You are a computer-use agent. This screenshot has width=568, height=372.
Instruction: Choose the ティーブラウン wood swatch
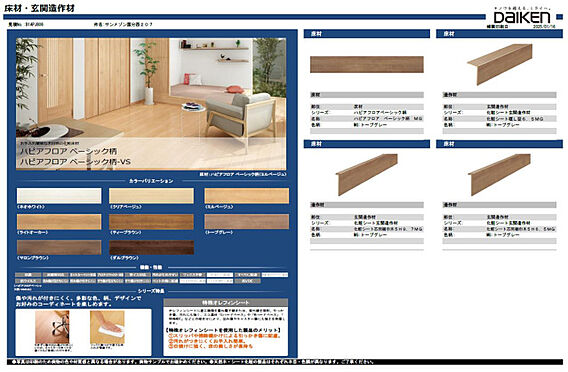pos(151,222)
